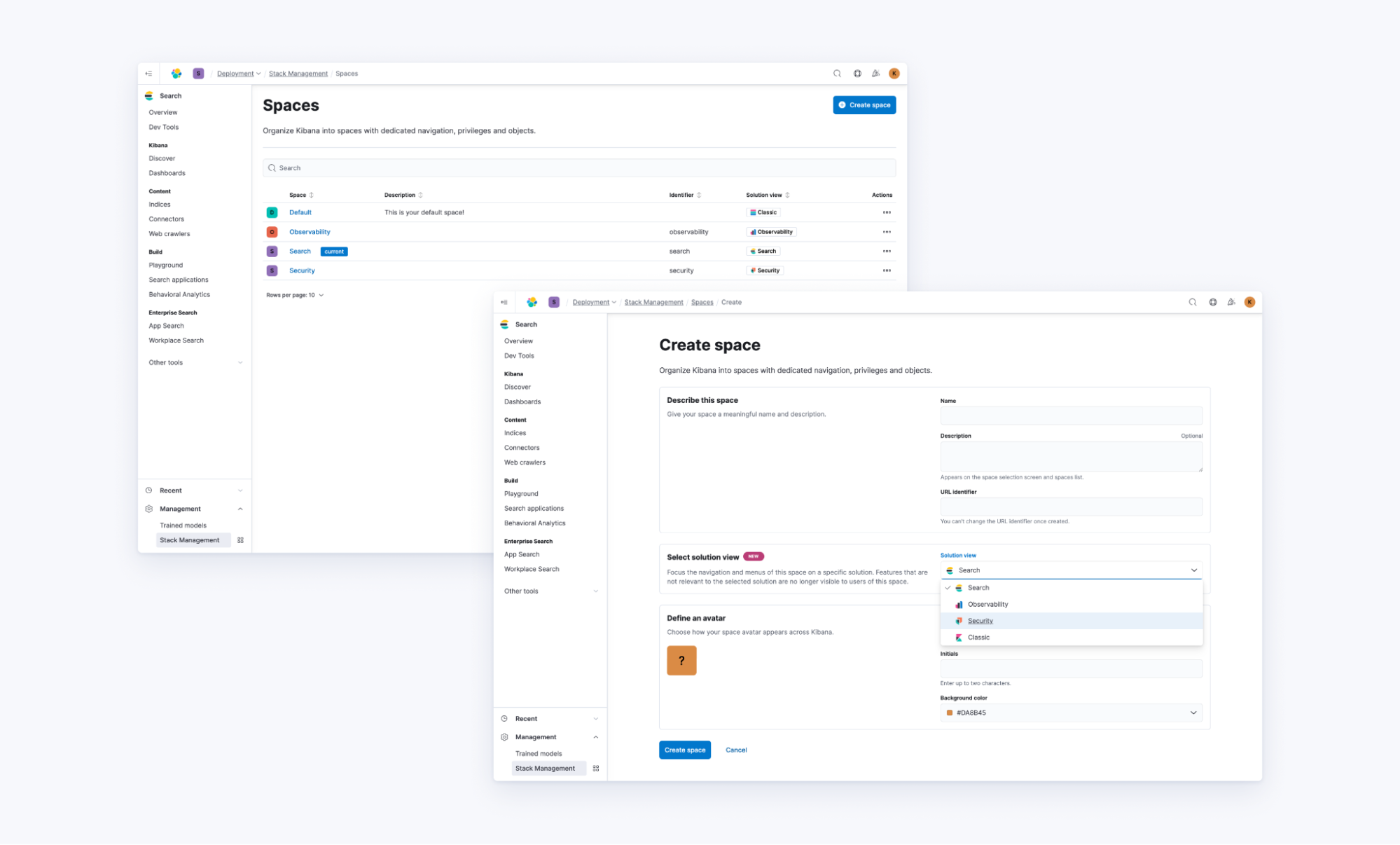The height and width of the screenshot is (845, 1400).
Task: Select Classic option in solution list
Action: [x=1072, y=638]
